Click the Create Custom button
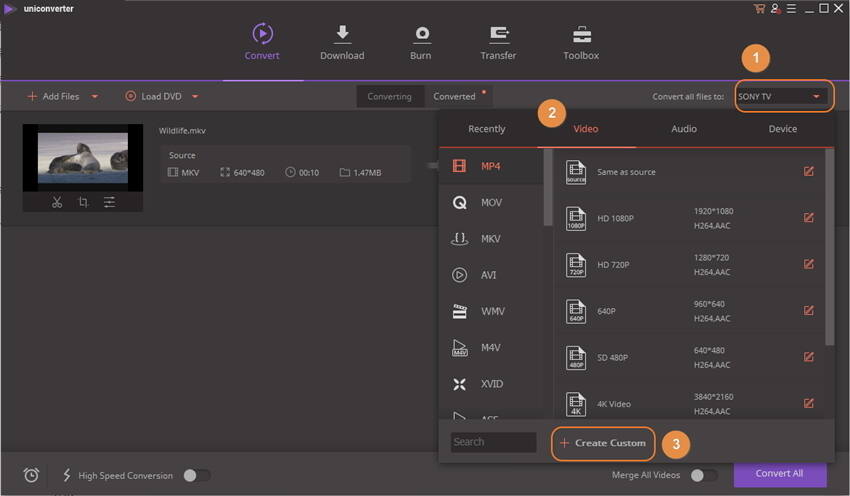Viewport: 850px width, 496px height. [603, 443]
